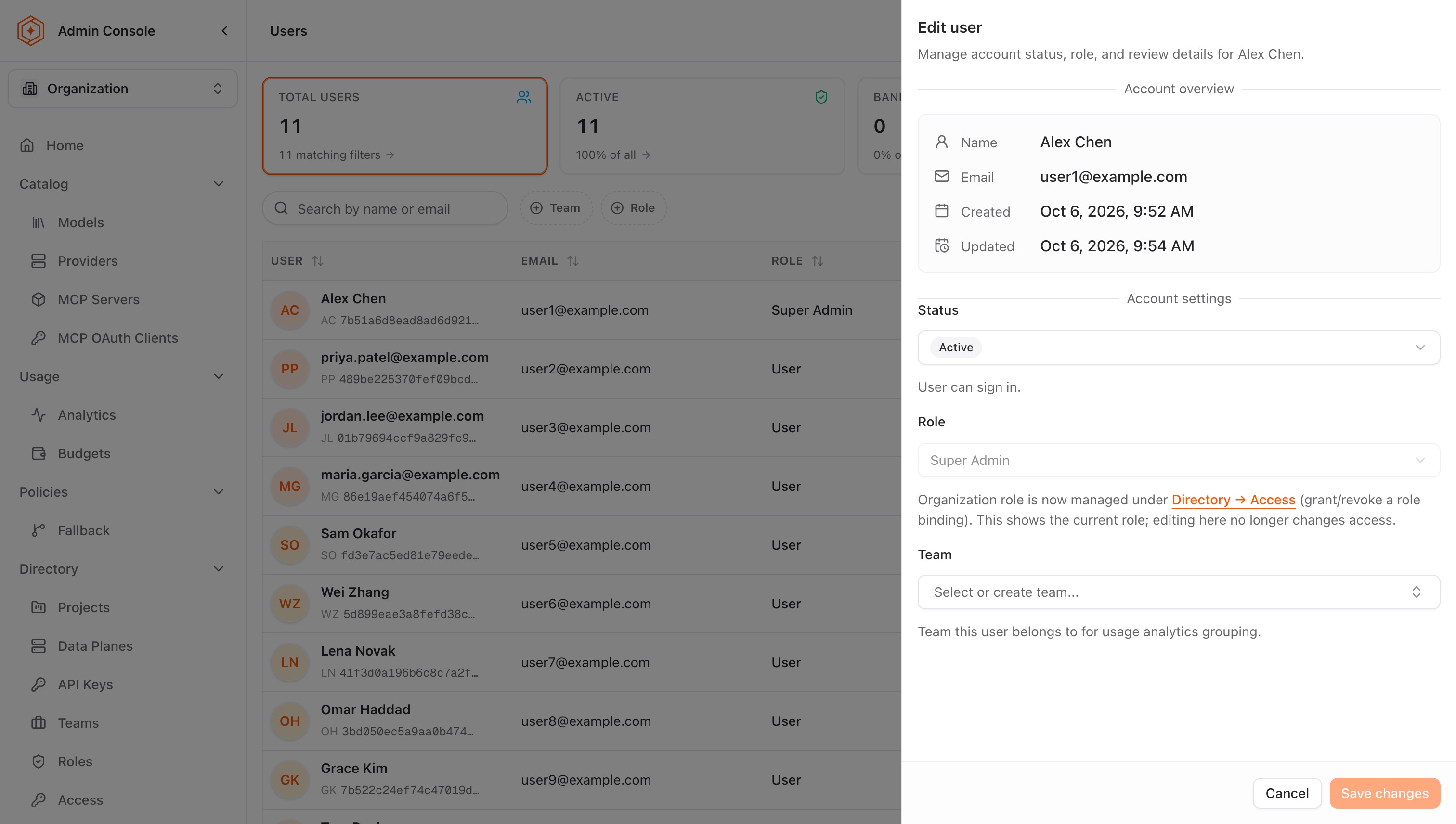The height and width of the screenshot is (824, 1456).
Task: Add a Role filter
Action: (x=634, y=208)
